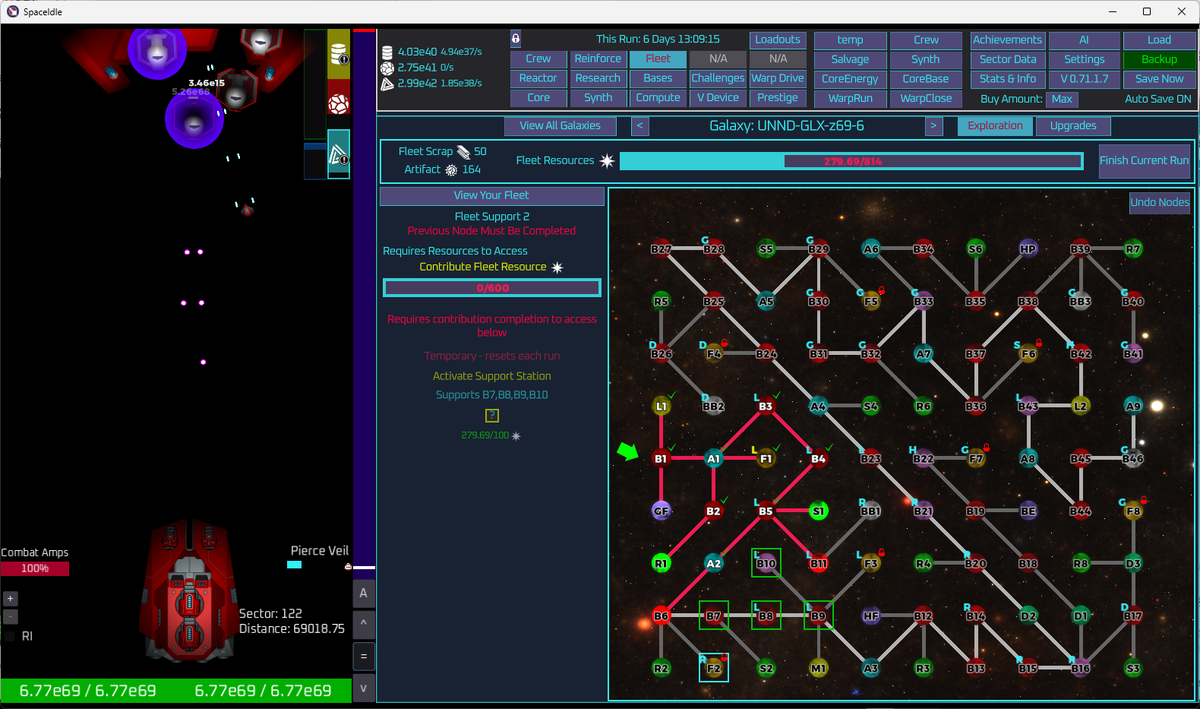Select the locked F3 node

click(x=871, y=563)
